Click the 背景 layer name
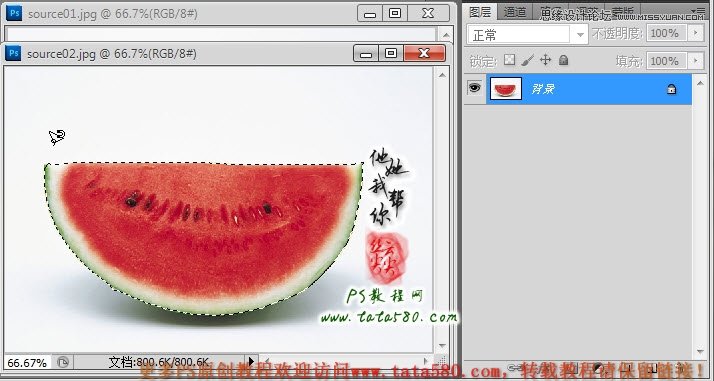Image resolution: width=714 pixels, height=381 pixels. coord(543,89)
